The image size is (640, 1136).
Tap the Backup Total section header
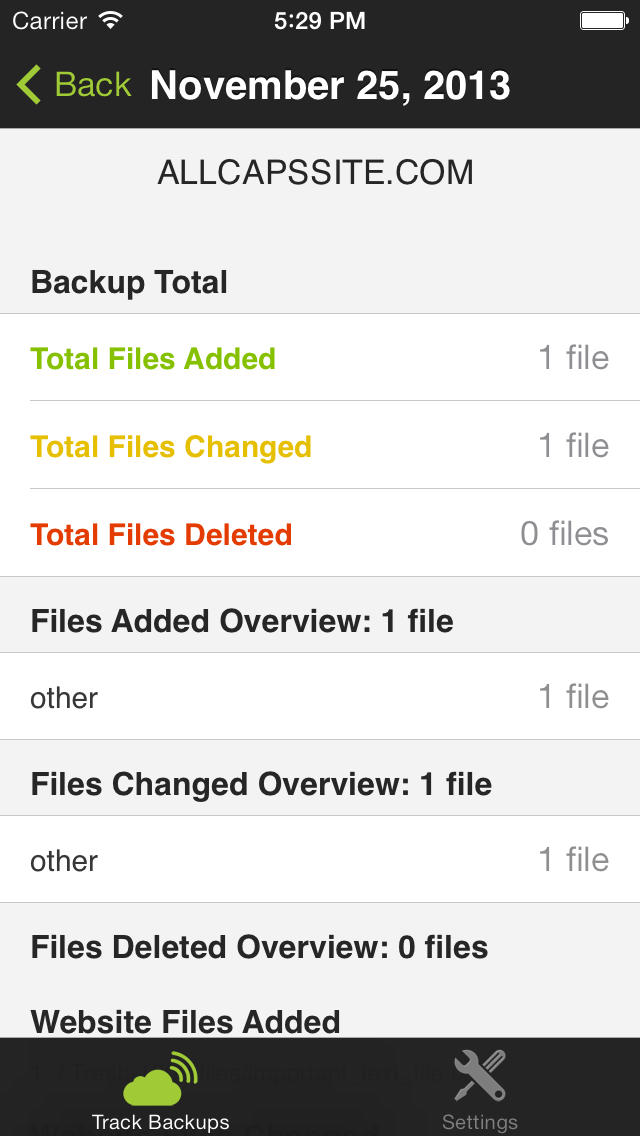[x=129, y=282]
